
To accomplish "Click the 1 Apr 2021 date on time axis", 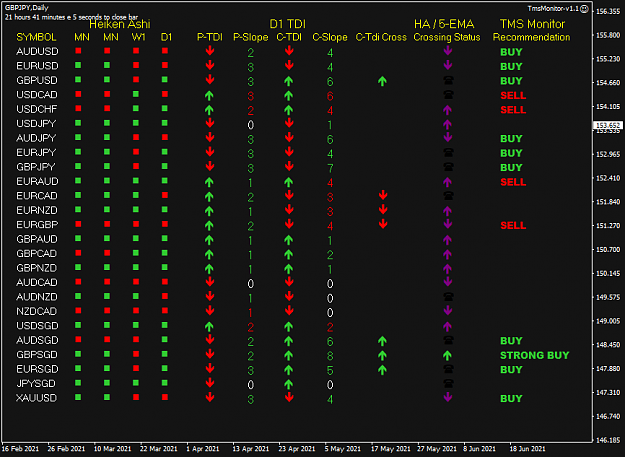I will coord(202,449).
